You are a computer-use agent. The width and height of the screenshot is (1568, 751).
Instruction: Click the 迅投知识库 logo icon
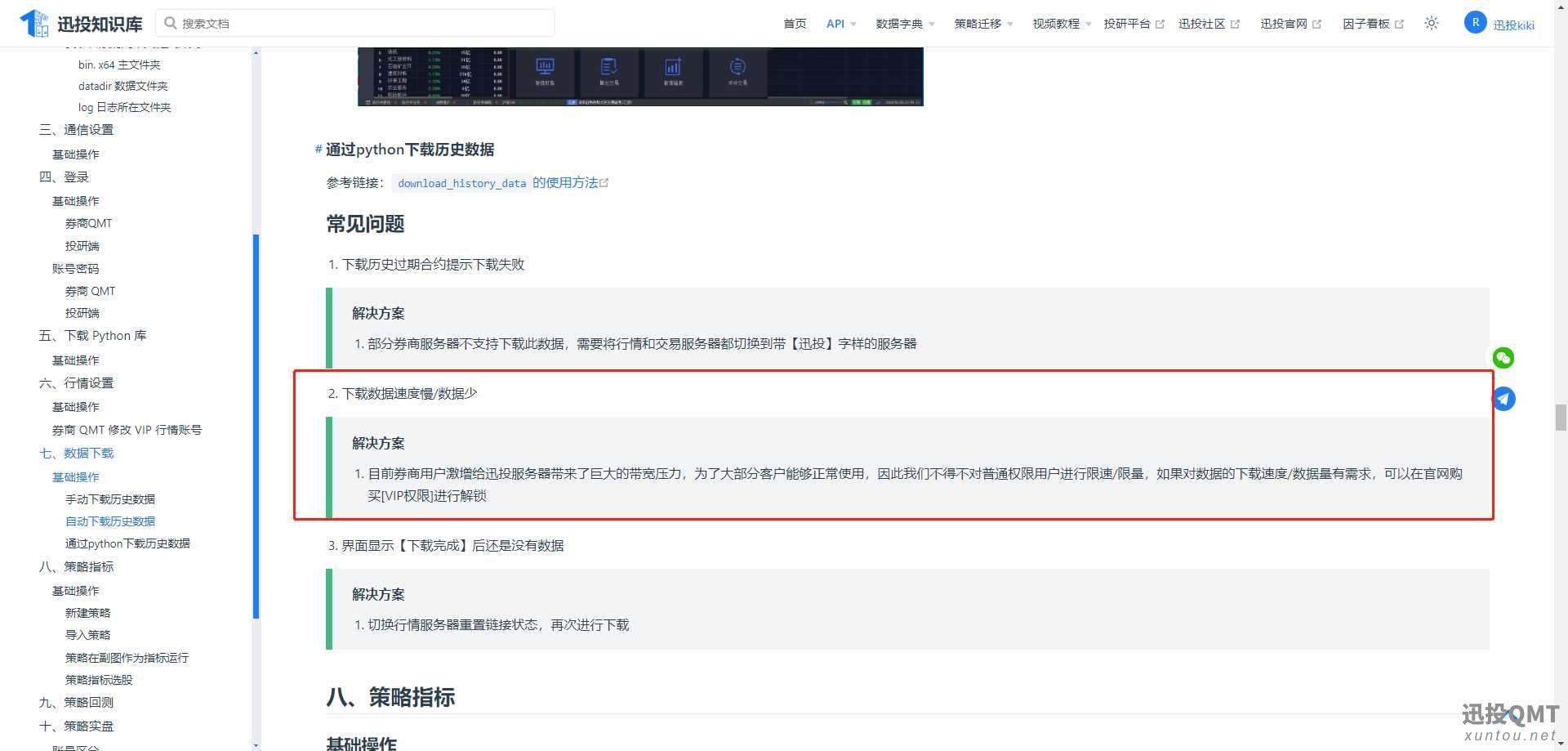tap(34, 23)
